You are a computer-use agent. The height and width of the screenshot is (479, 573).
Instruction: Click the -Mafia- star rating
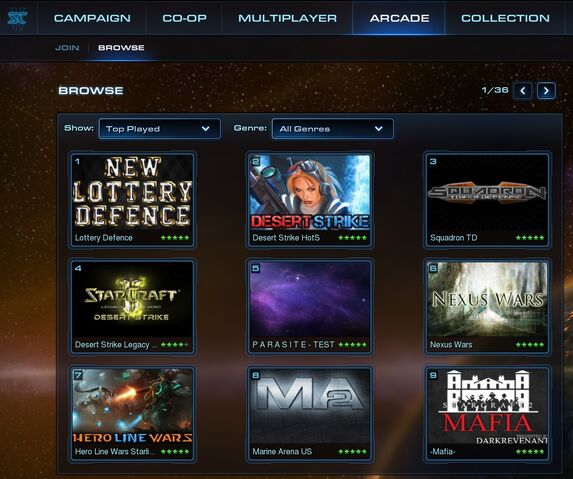tap(530, 452)
